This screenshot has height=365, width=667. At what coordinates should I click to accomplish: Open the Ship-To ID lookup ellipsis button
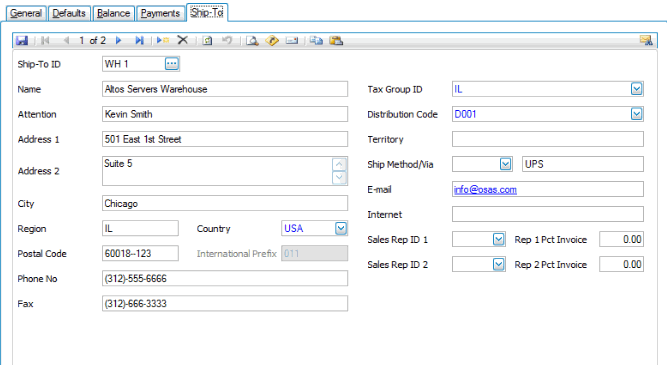click(172, 64)
